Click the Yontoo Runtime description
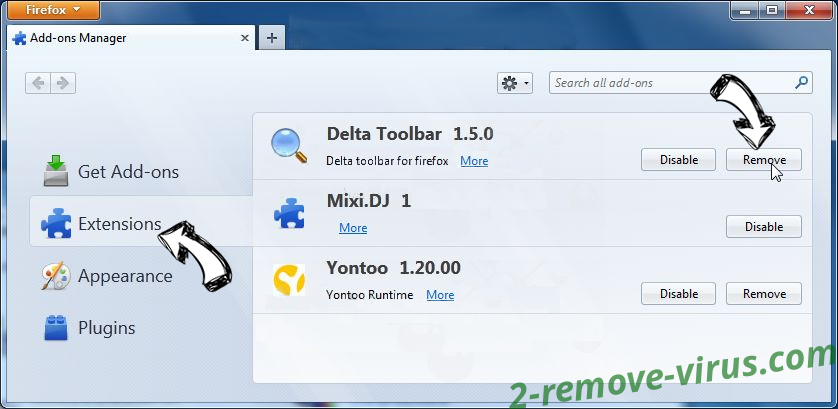This screenshot has height=409, width=838. (x=369, y=295)
